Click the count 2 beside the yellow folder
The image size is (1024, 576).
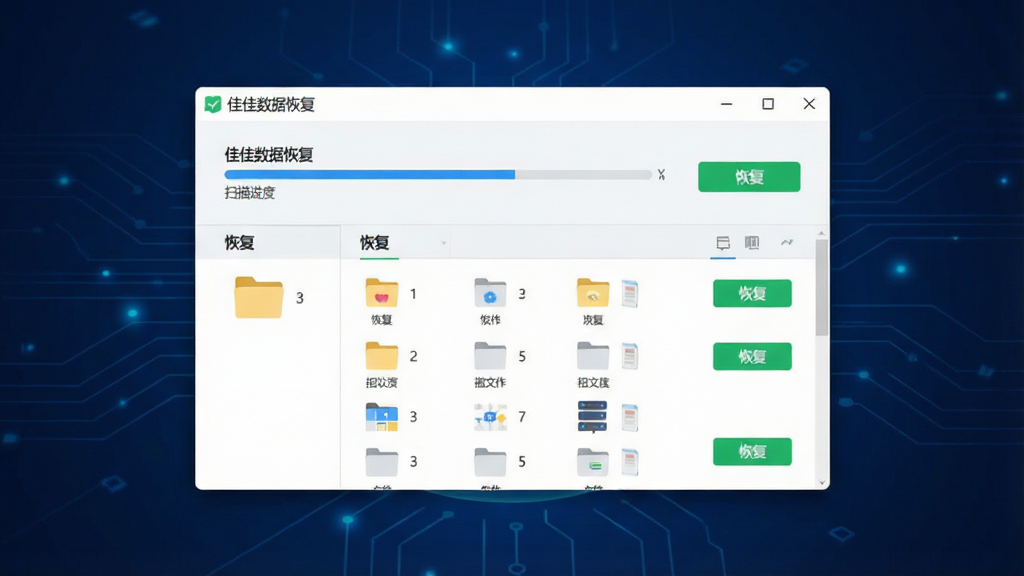(x=413, y=357)
